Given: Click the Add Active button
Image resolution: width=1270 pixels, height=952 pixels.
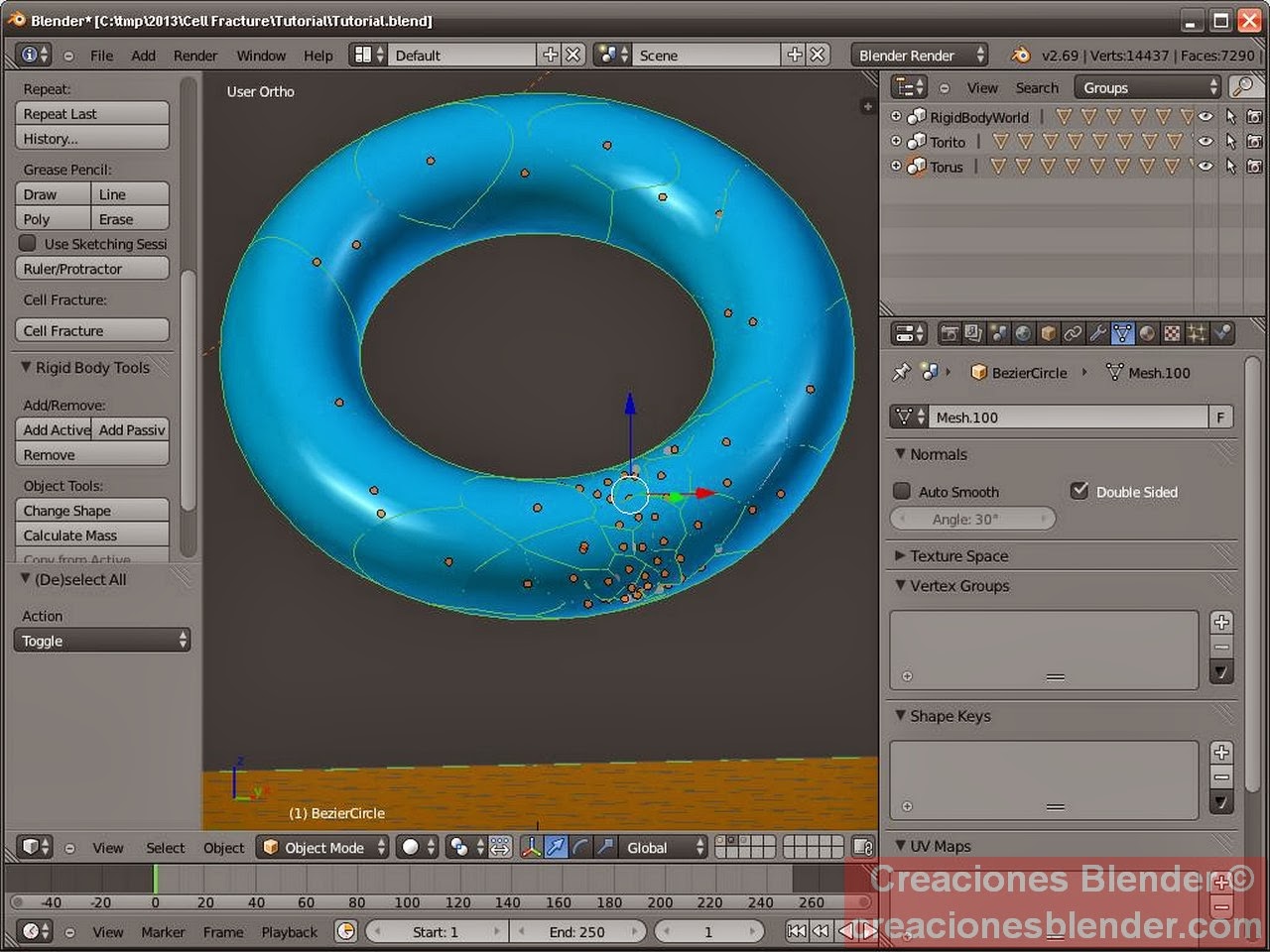Looking at the screenshot, I should [55, 429].
